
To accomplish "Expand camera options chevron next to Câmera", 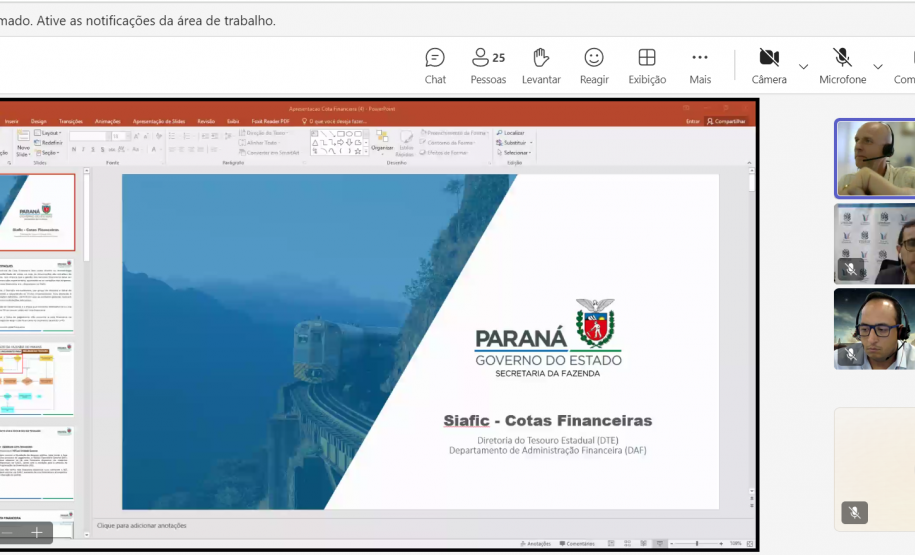I will 804,67.
